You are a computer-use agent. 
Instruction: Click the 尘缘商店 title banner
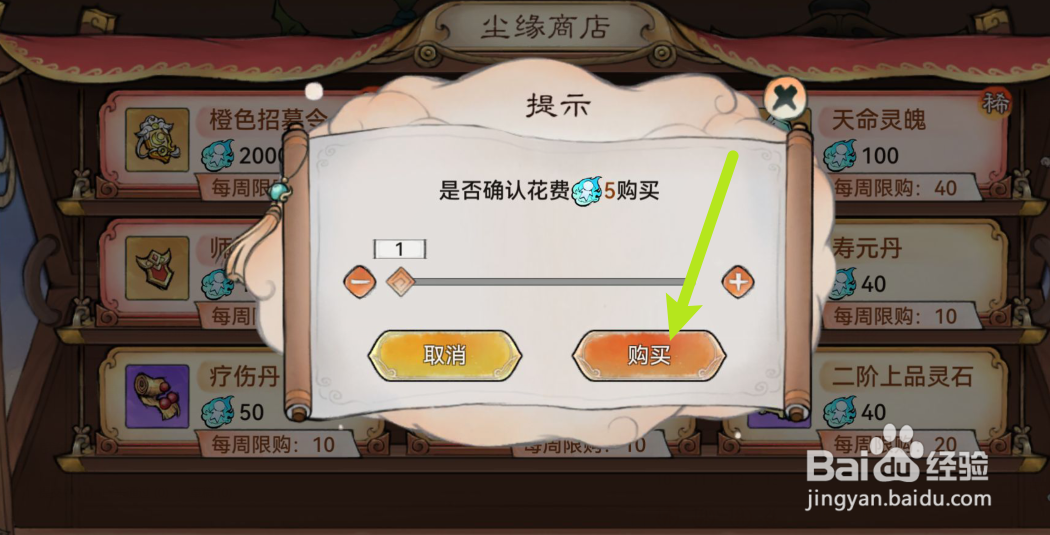(545, 27)
